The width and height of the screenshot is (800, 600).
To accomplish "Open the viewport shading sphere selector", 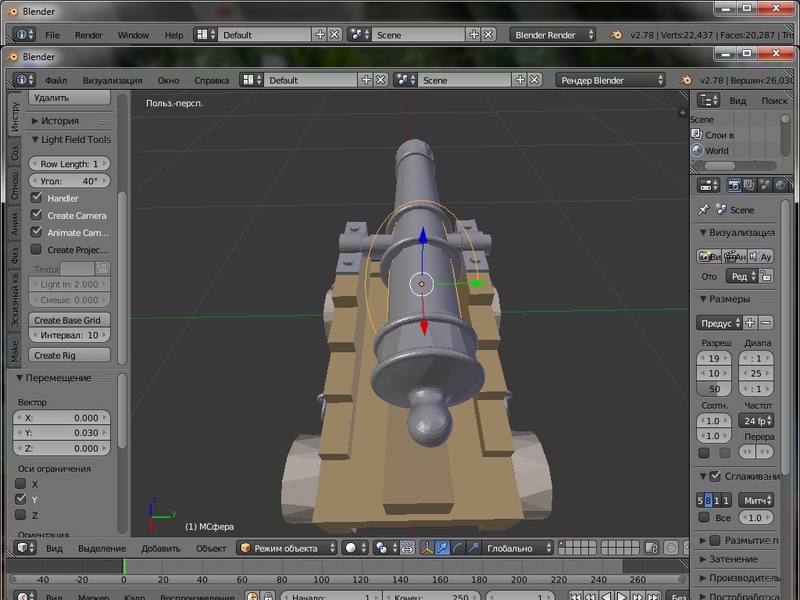I will click(354, 548).
